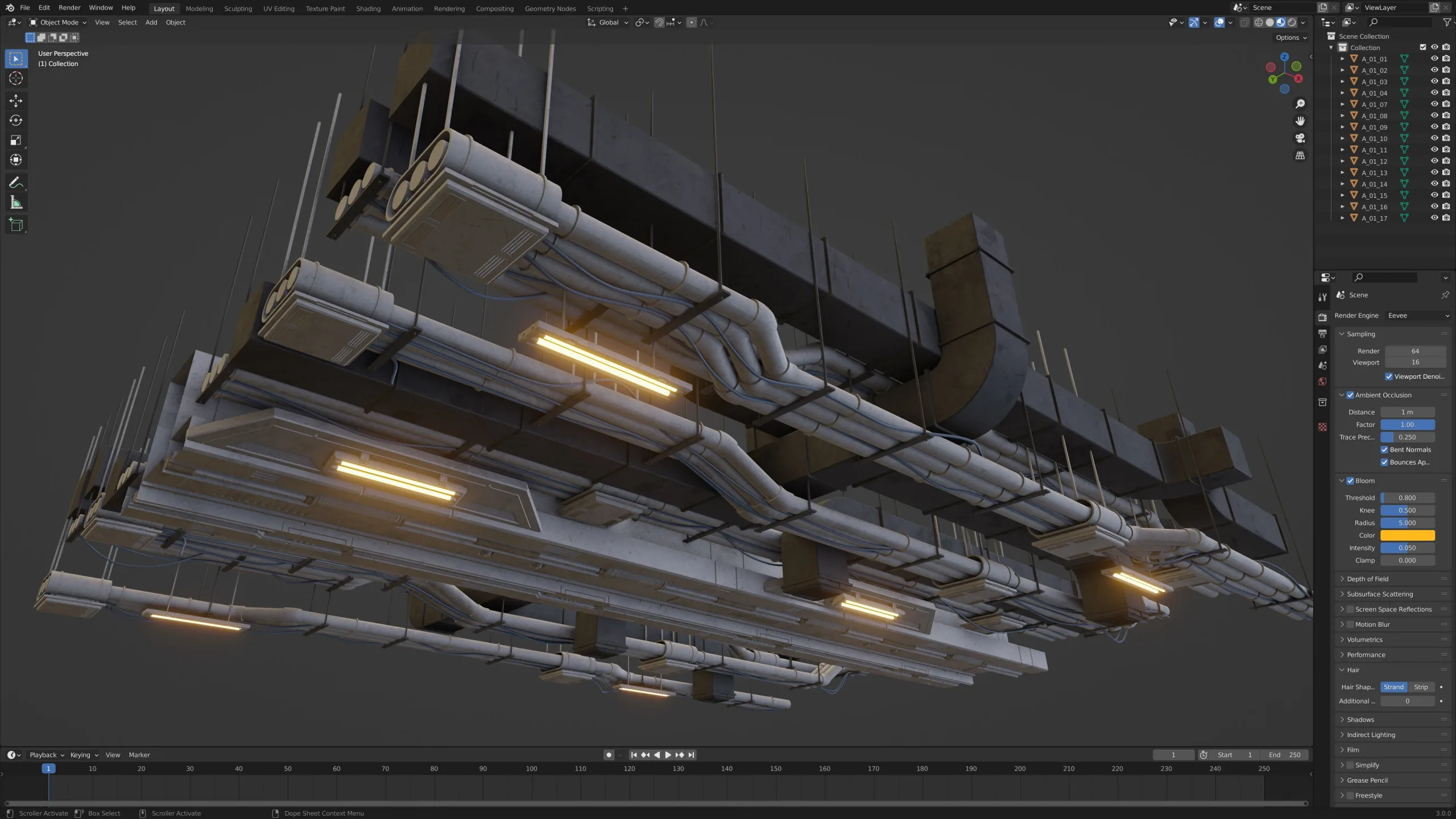Switch viewport to Wireframe shading
Screen dimensions: 1456x819
point(1258,22)
